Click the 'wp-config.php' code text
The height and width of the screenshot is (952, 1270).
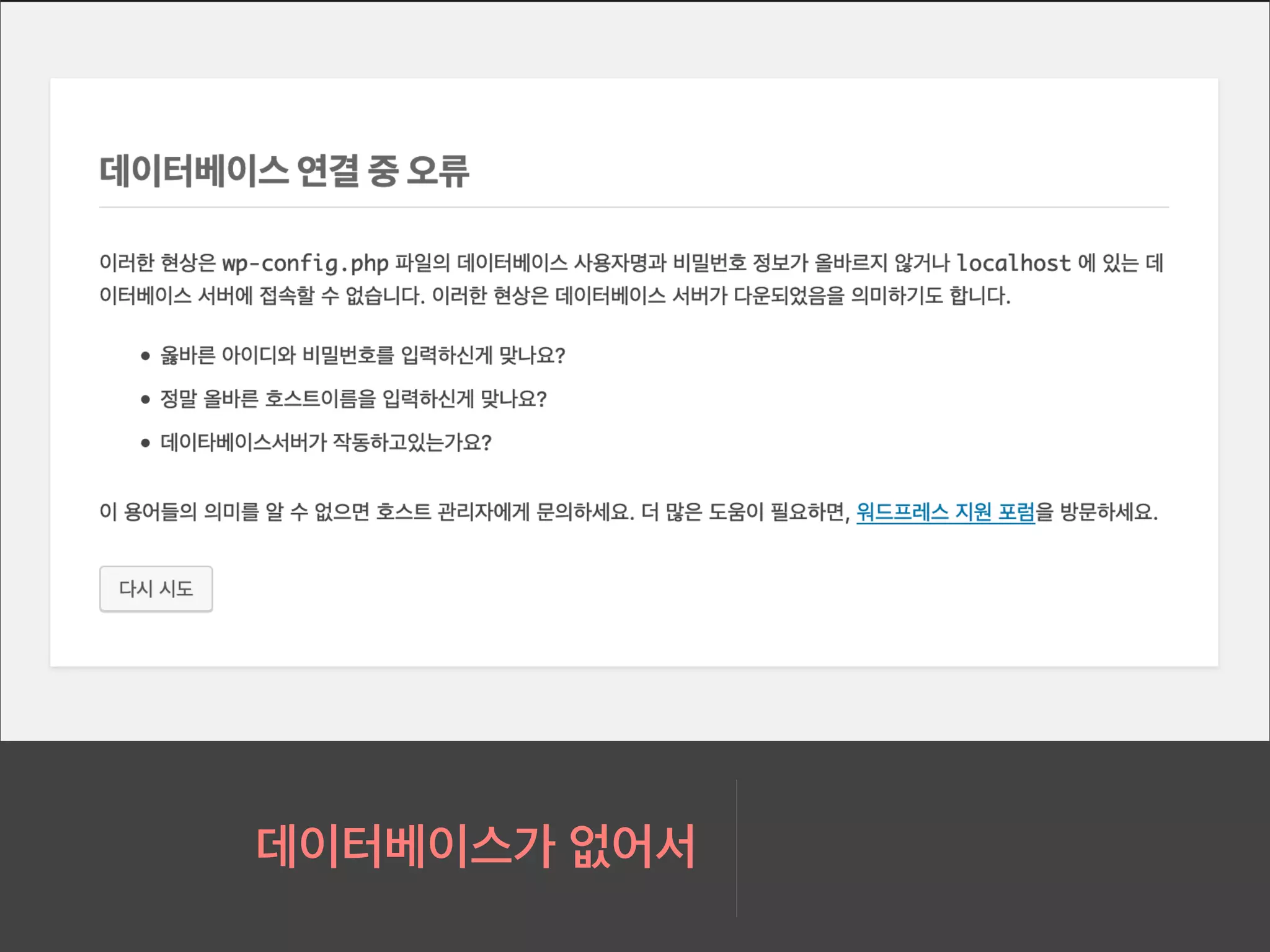tap(305, 263)
